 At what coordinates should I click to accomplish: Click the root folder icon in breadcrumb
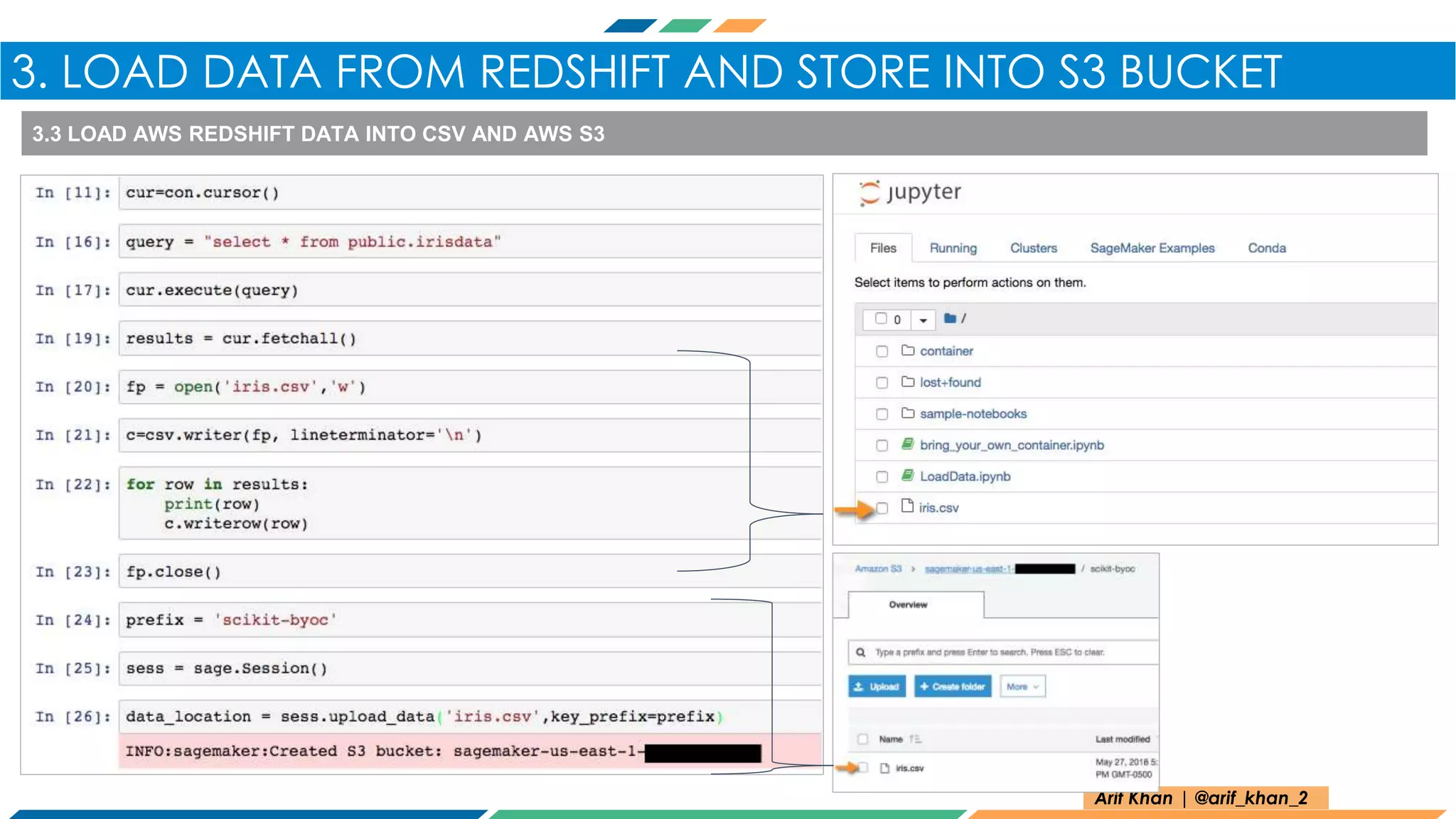(x=950, y=318)
